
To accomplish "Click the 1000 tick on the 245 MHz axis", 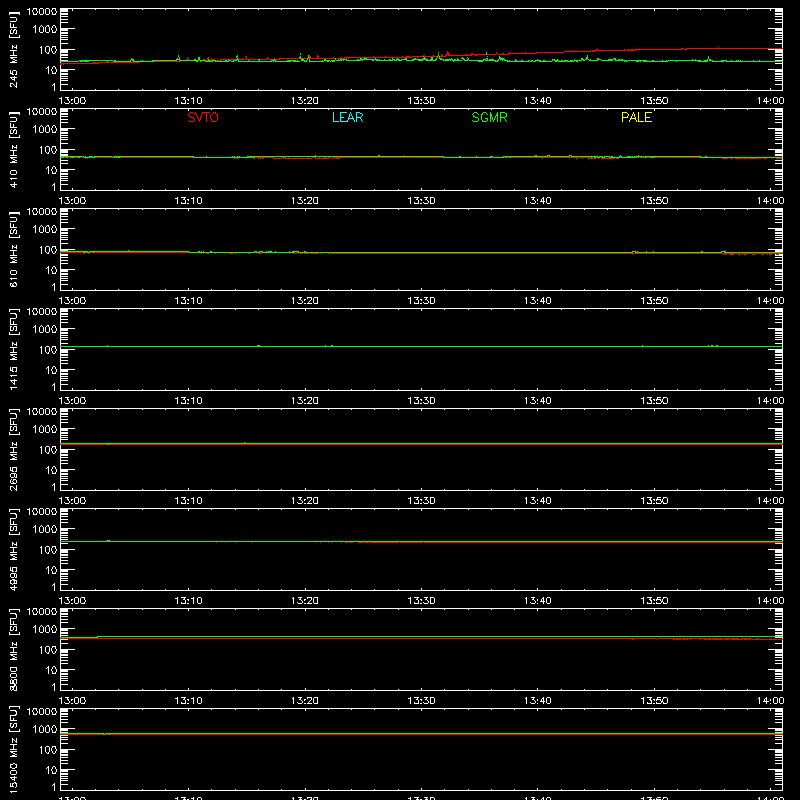I will (45, 30).
